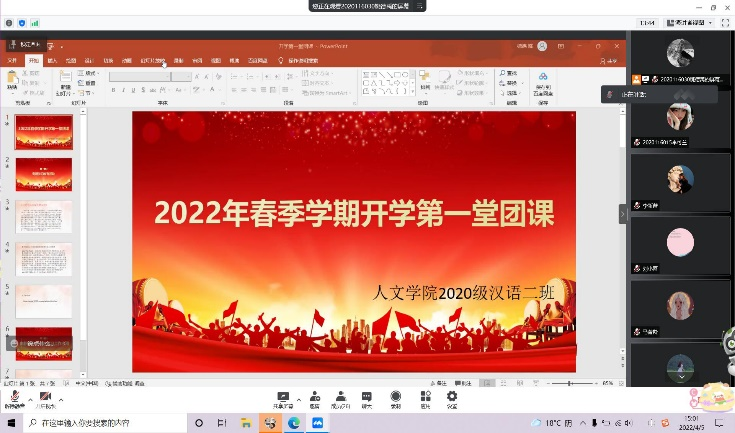Click the Share Screen icon
Image resolution: width=735 pixels, height=433 pixels.
[283, 398]
